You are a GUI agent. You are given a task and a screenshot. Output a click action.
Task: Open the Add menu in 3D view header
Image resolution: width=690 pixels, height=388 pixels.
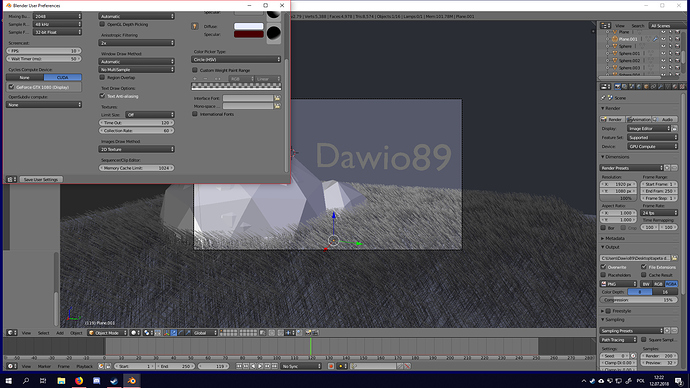[x=60, y=333]
